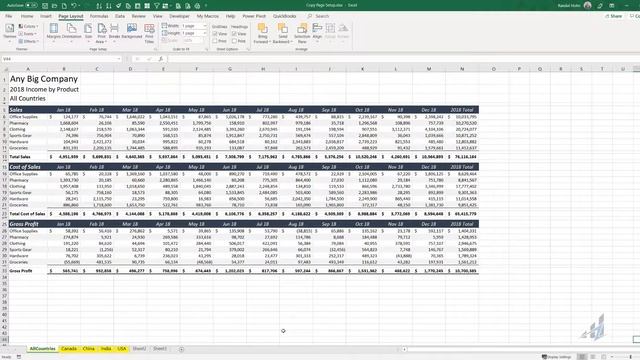The height and width of the screenshot is (360, 640).
Task: Select the 'Any Big Company' title cell
Action: tap(44, 79)
